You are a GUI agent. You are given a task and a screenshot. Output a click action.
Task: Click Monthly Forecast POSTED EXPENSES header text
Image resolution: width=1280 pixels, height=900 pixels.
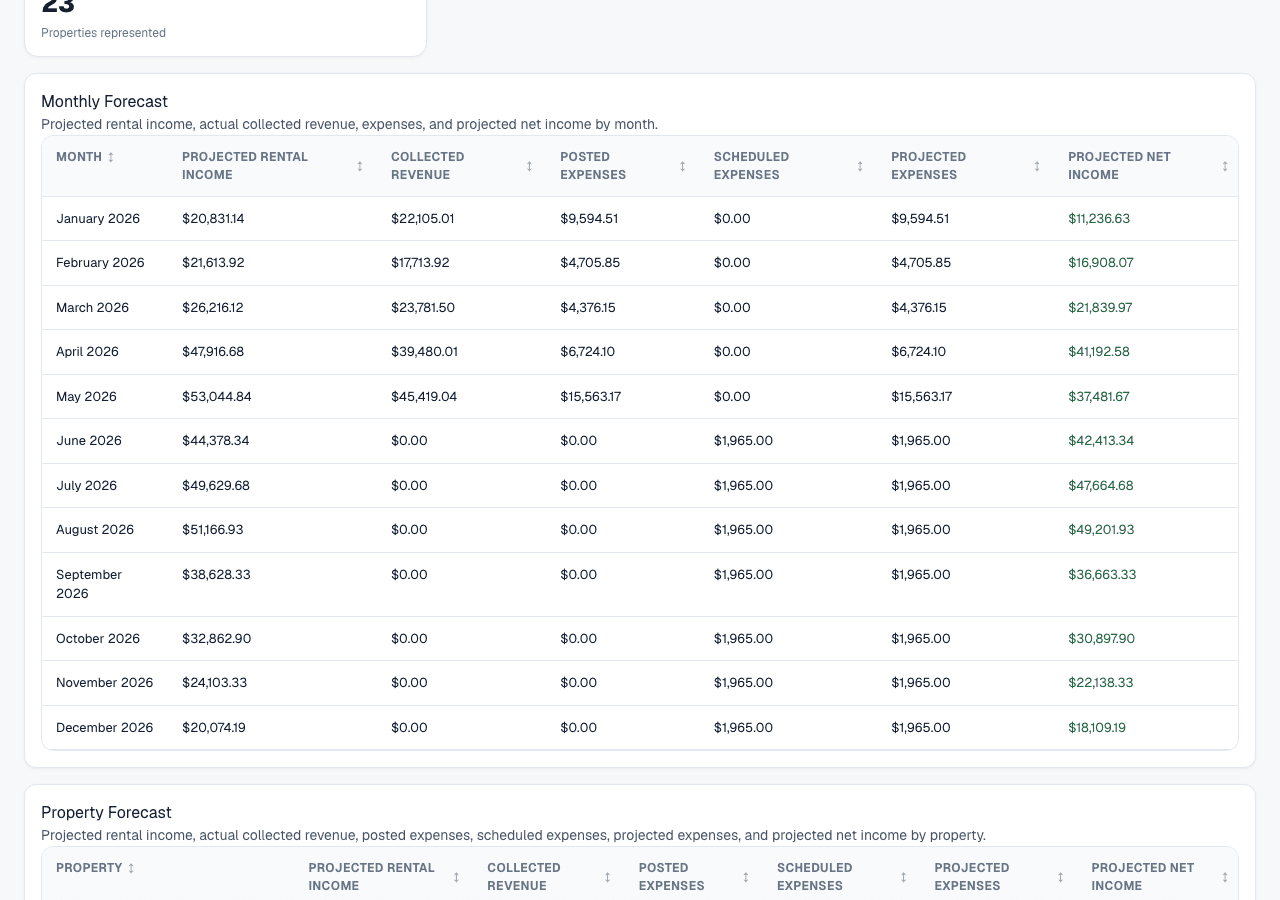point(593,166)
